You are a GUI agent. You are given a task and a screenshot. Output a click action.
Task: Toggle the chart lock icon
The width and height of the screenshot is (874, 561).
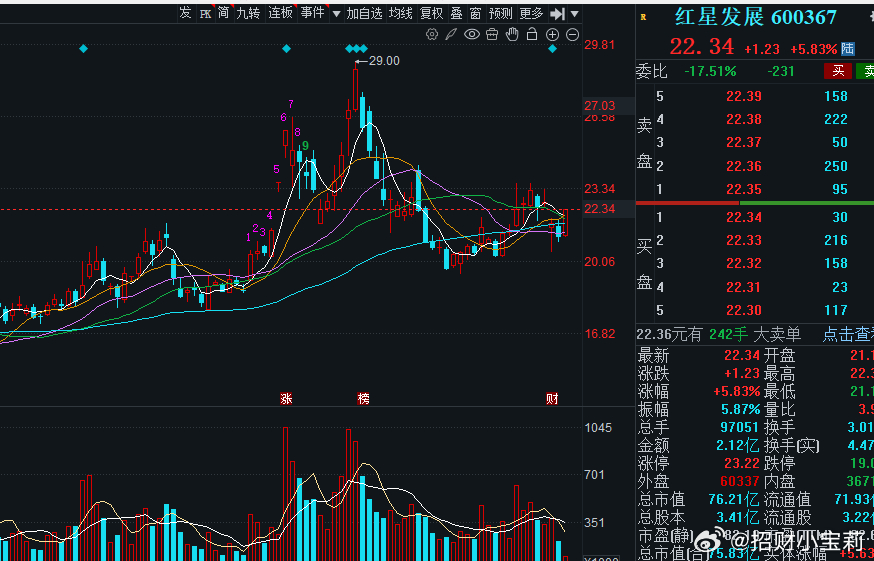pyautogui.click(x=532, y=35)
